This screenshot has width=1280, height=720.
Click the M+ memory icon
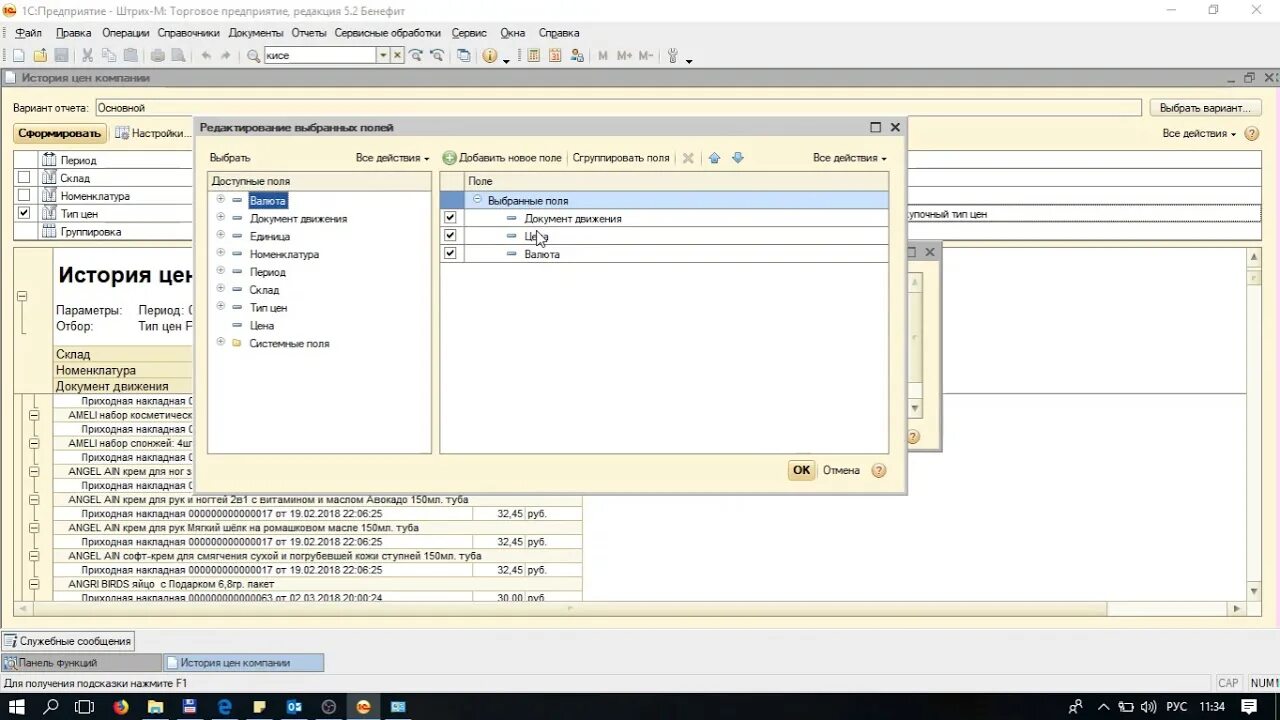coord(625,56)
